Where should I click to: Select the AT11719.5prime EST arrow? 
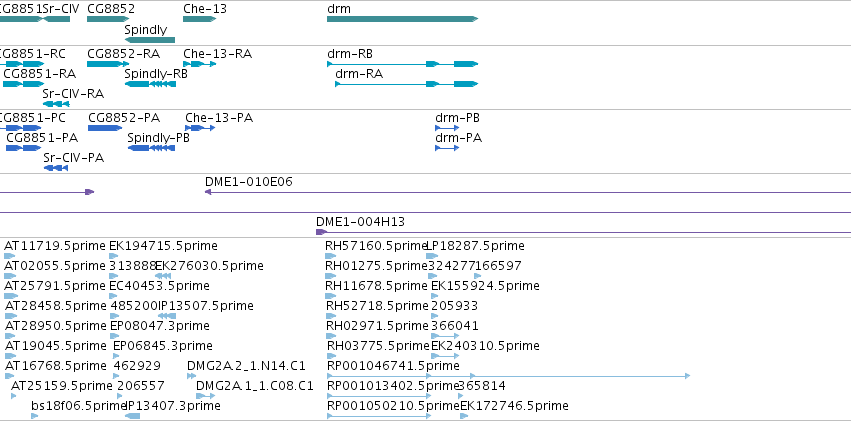10,256
